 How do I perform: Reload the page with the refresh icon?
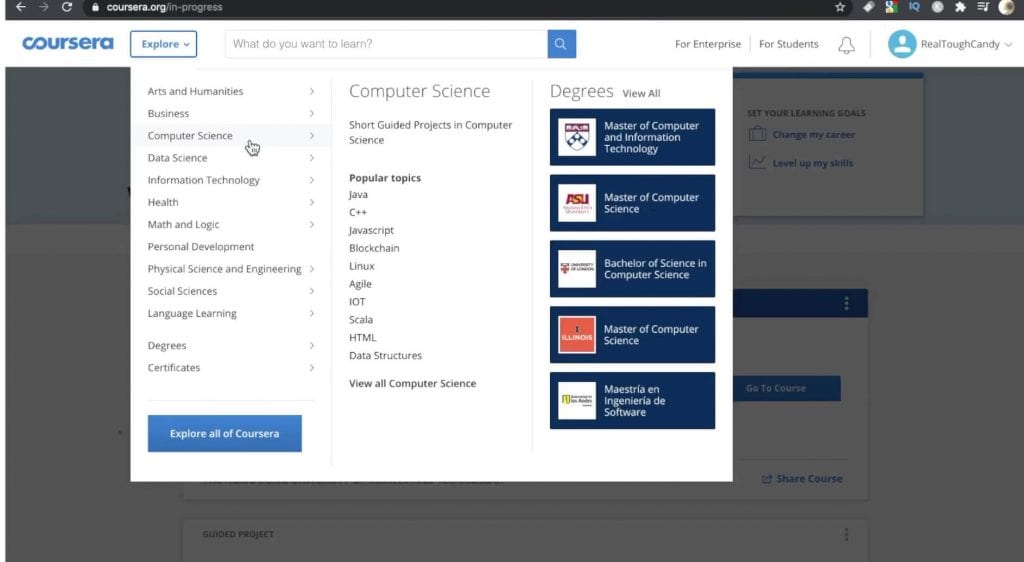[67, 7]
